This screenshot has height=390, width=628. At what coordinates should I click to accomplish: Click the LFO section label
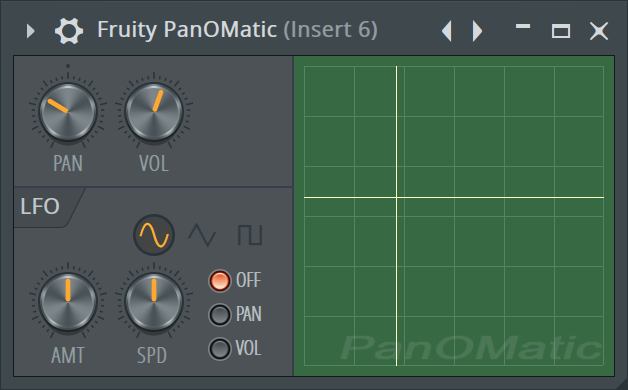click(x=40, y=207)
